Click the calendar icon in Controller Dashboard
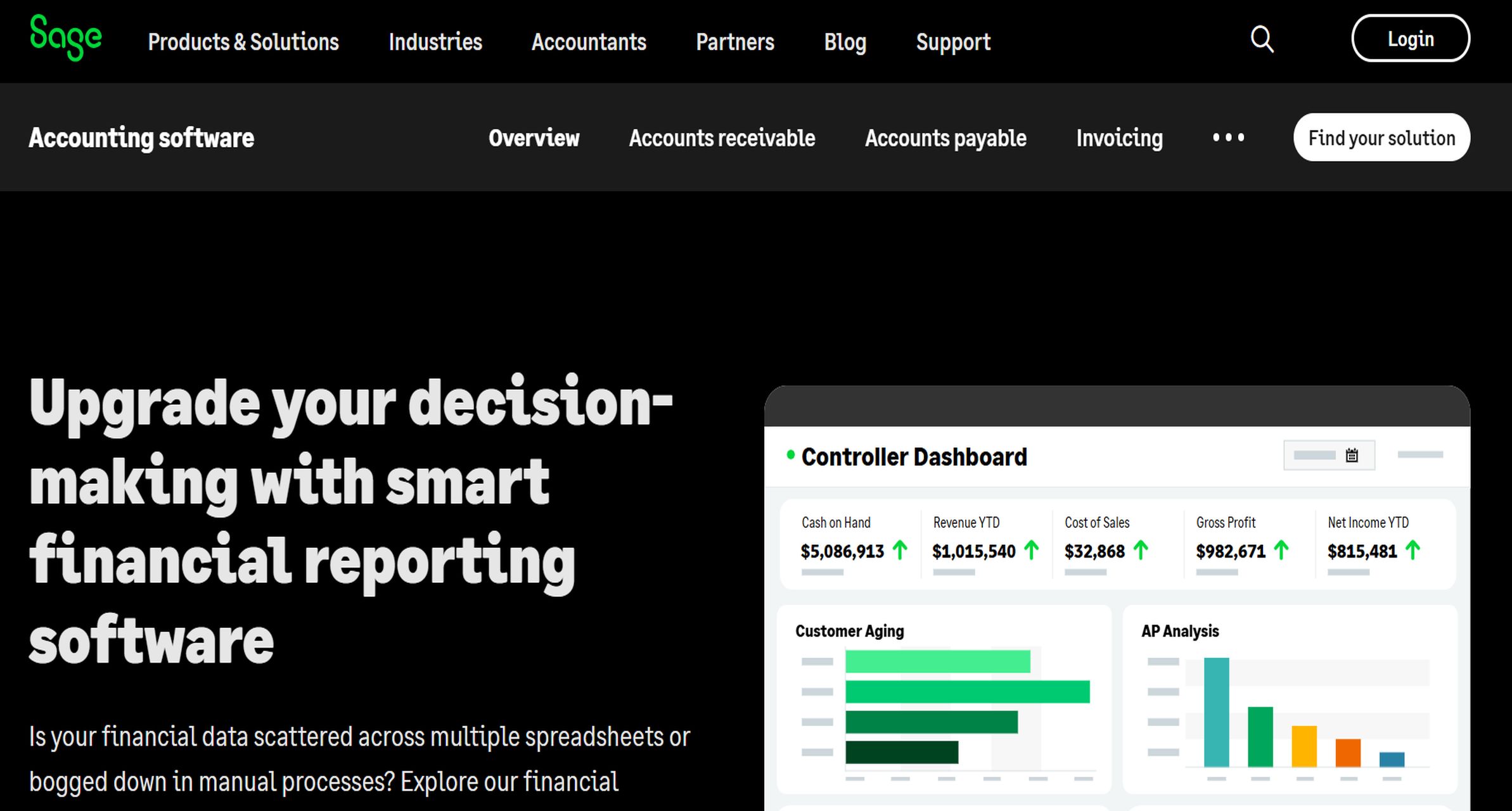 [1352, 456]
